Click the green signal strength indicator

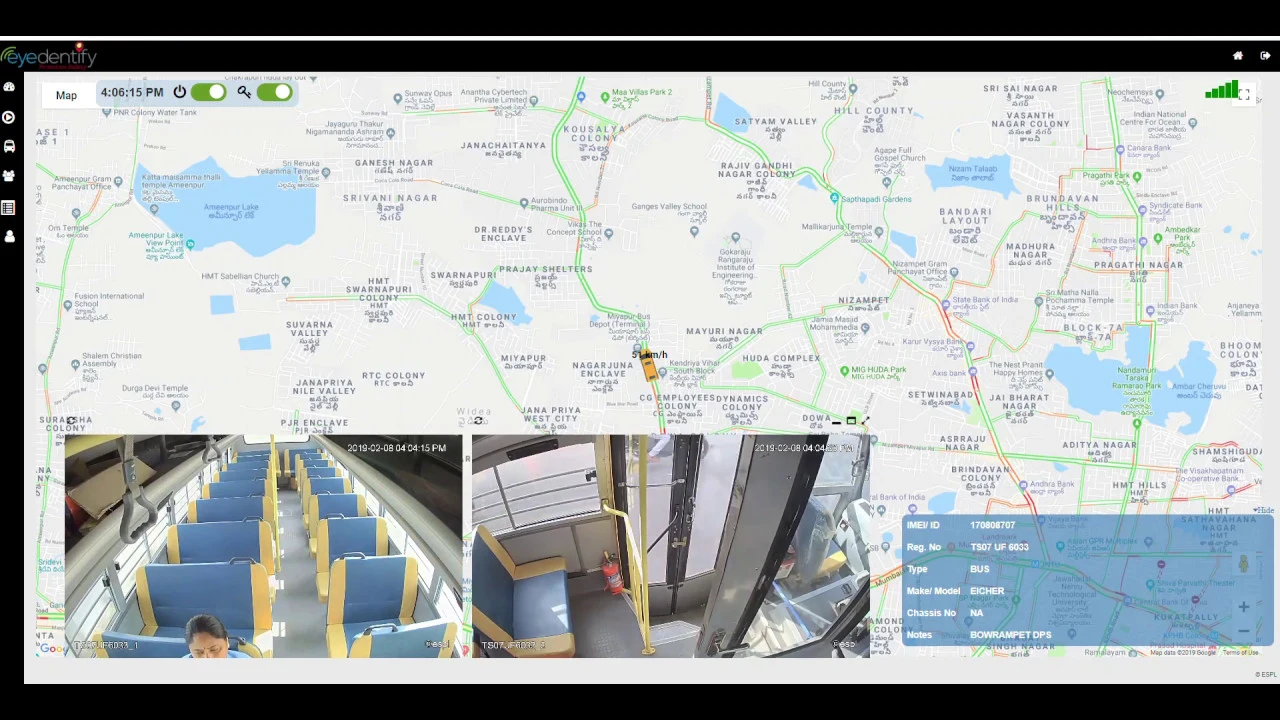1222,91
